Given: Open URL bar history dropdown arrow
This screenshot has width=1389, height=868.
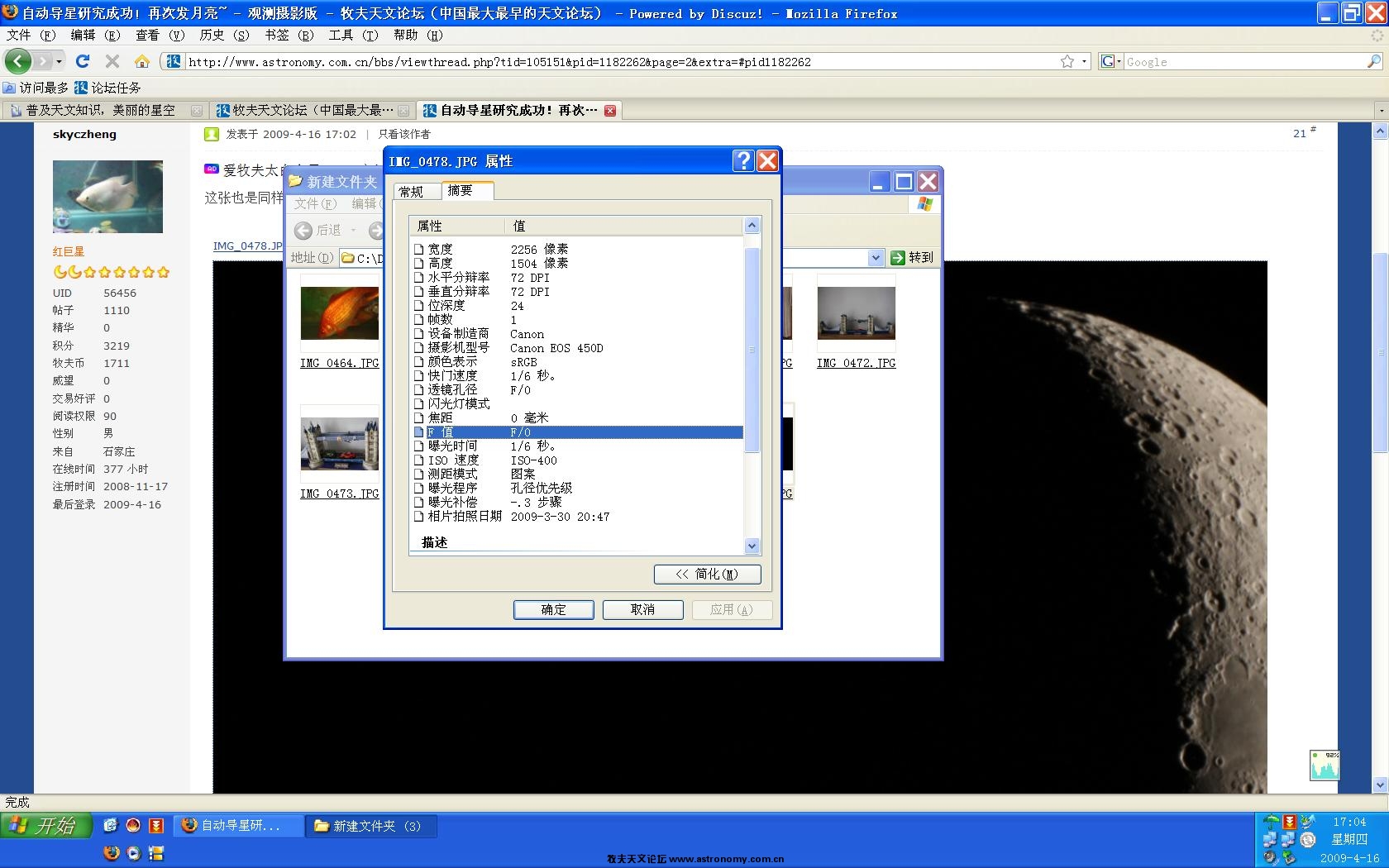Looking at the screenshot, I should 1084,61.
